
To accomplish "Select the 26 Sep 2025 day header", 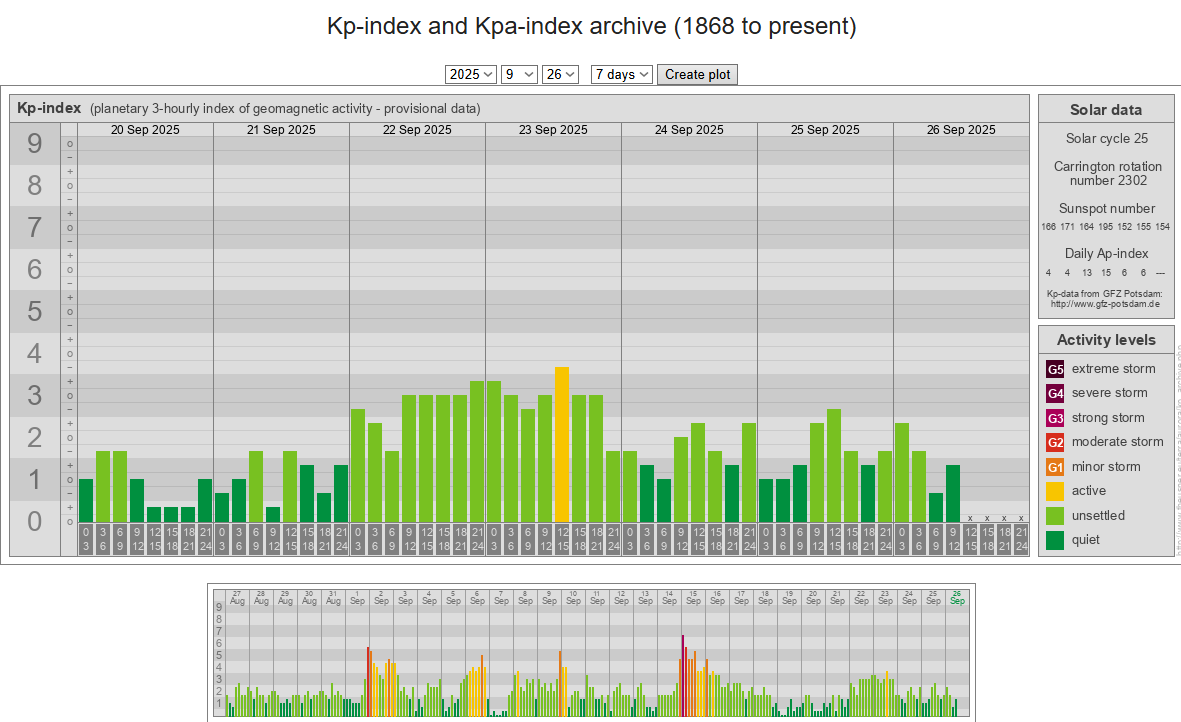I will [x=961, y=130].
